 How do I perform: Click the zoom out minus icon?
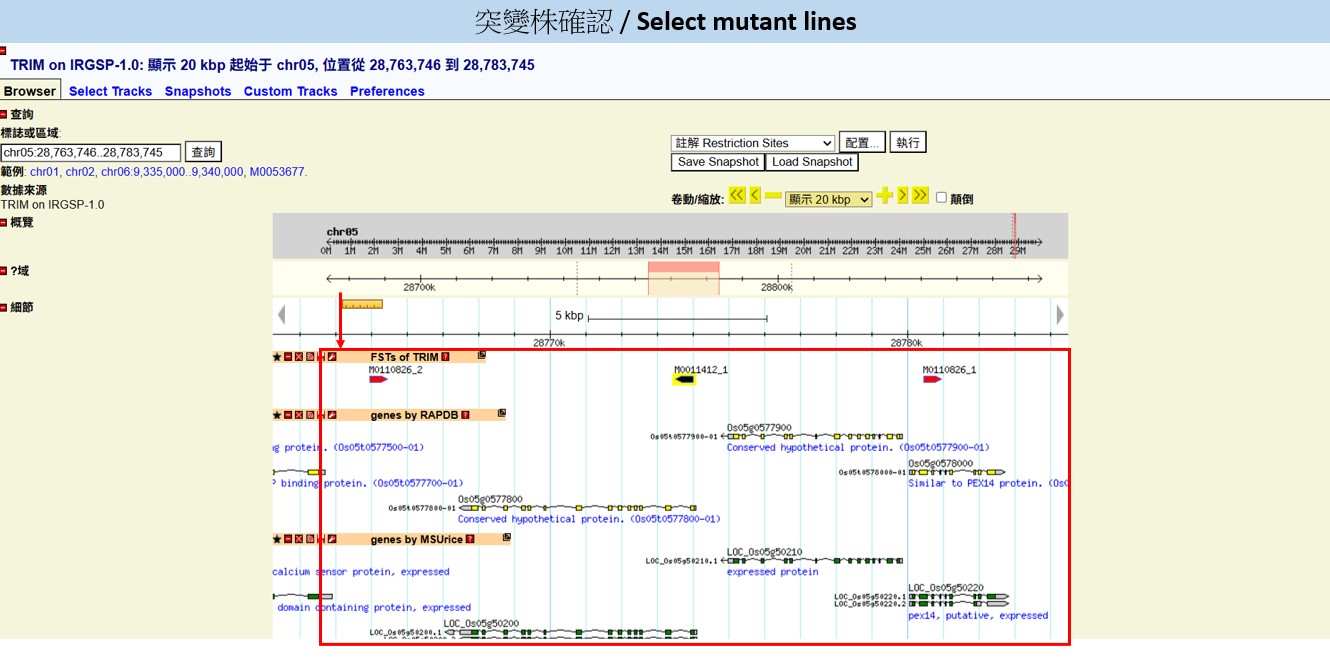coord(773,197)
